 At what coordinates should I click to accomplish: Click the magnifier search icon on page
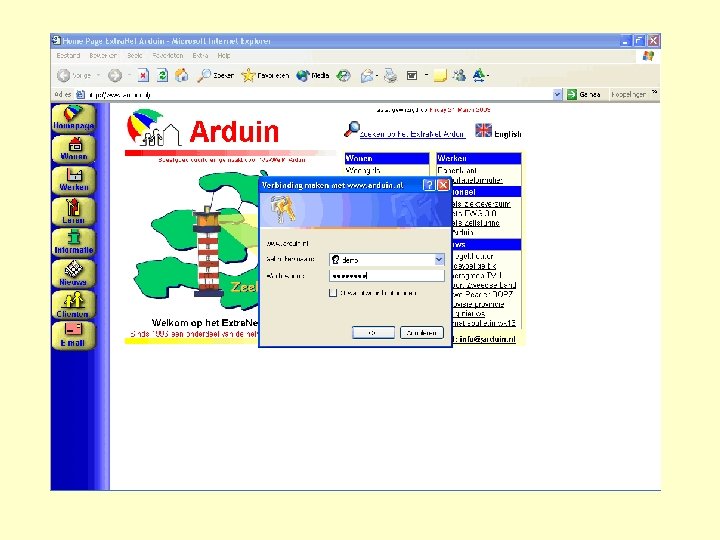coord(351,129)
